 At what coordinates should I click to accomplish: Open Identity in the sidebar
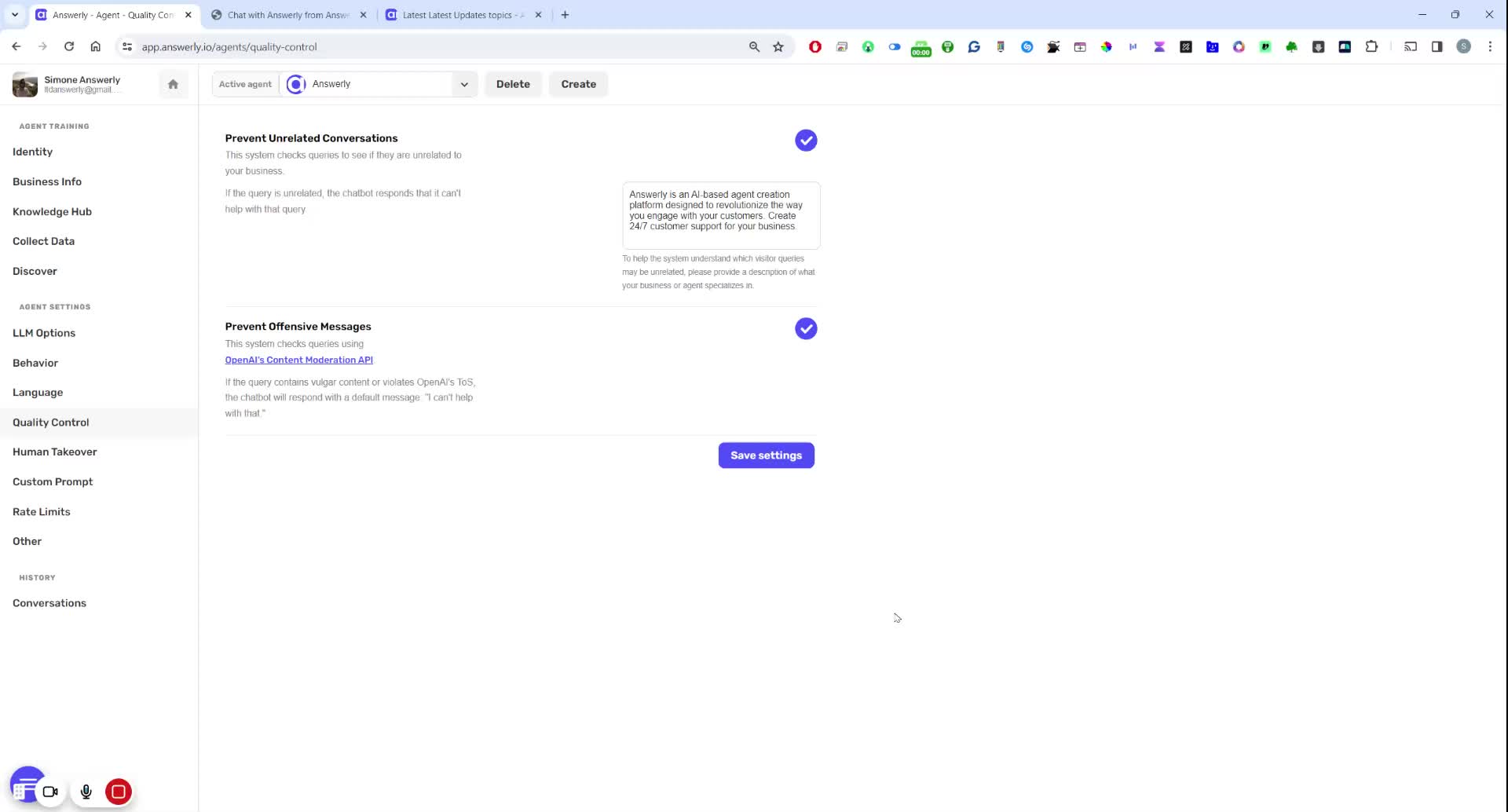[32, 152]
